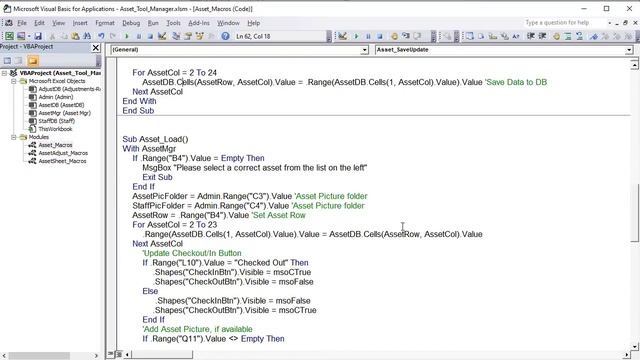Image resolution: width=640 pixels, height=360 pixels.
Task: Open the File menu
Action: pos(22,23)
